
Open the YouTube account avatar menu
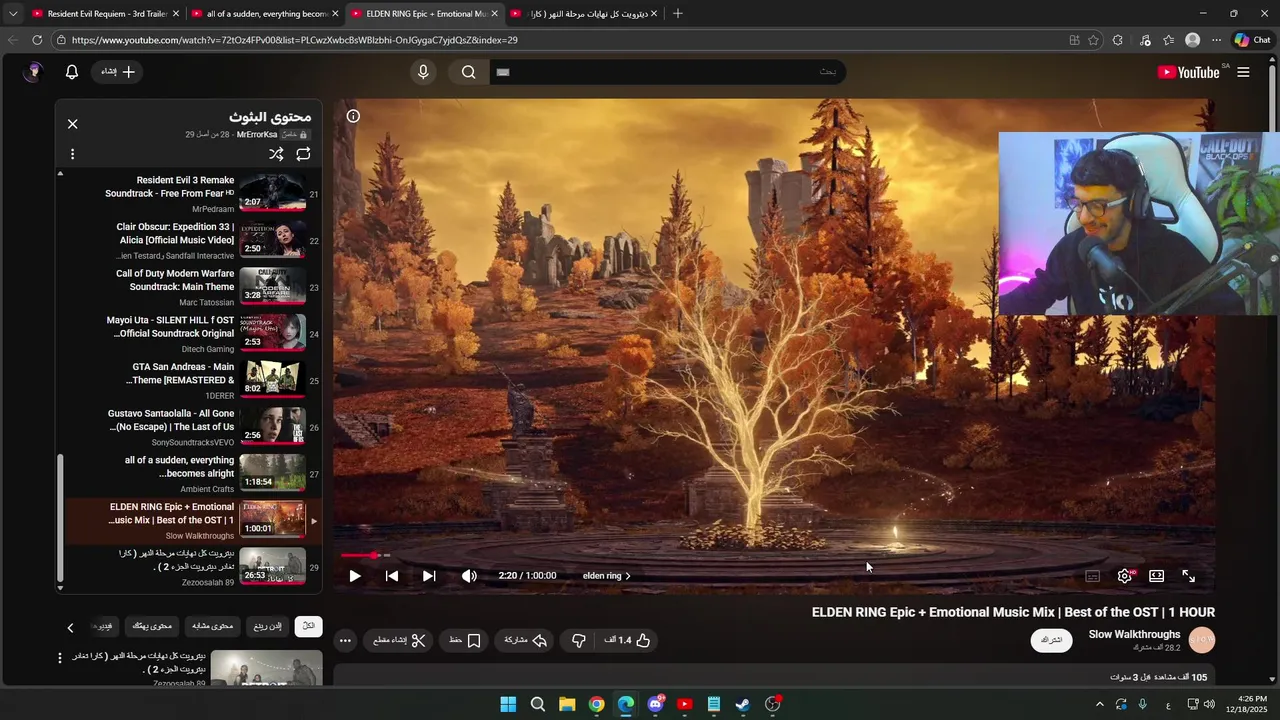point(34,72)
